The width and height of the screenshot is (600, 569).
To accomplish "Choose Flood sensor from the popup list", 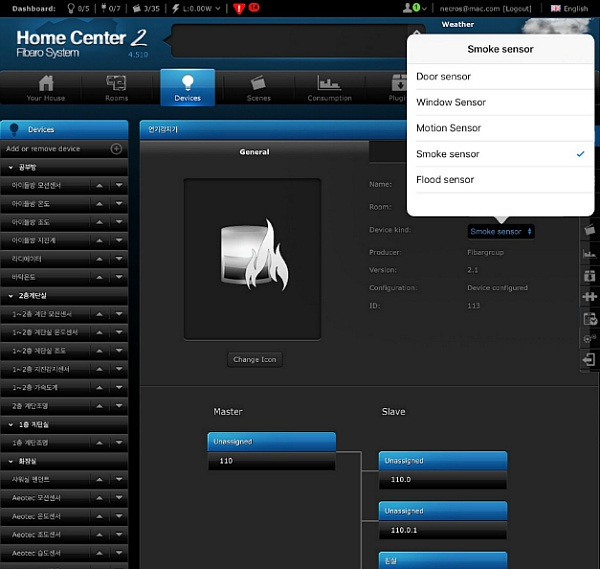I will tap(500, 179).
